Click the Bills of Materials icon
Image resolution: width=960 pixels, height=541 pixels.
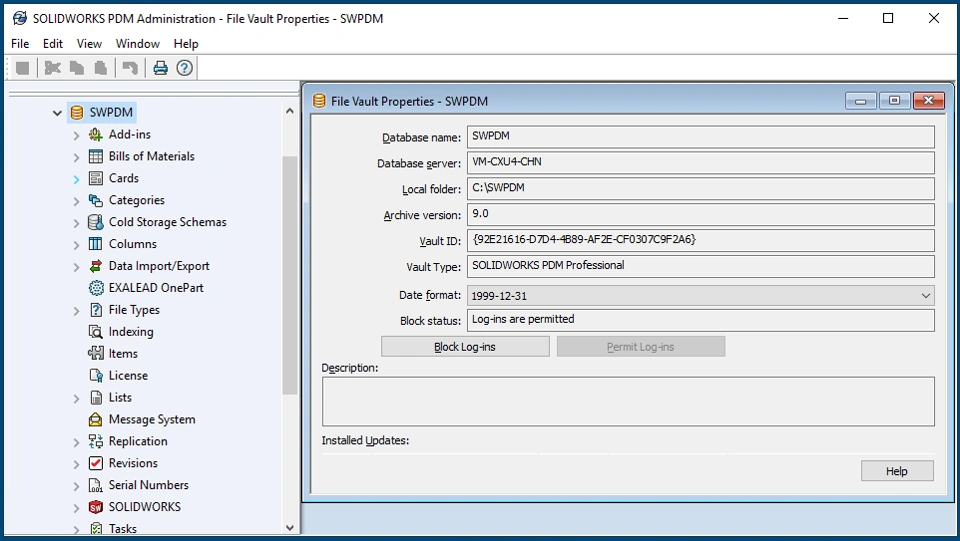pyautogui.click(x=96, y=156)
